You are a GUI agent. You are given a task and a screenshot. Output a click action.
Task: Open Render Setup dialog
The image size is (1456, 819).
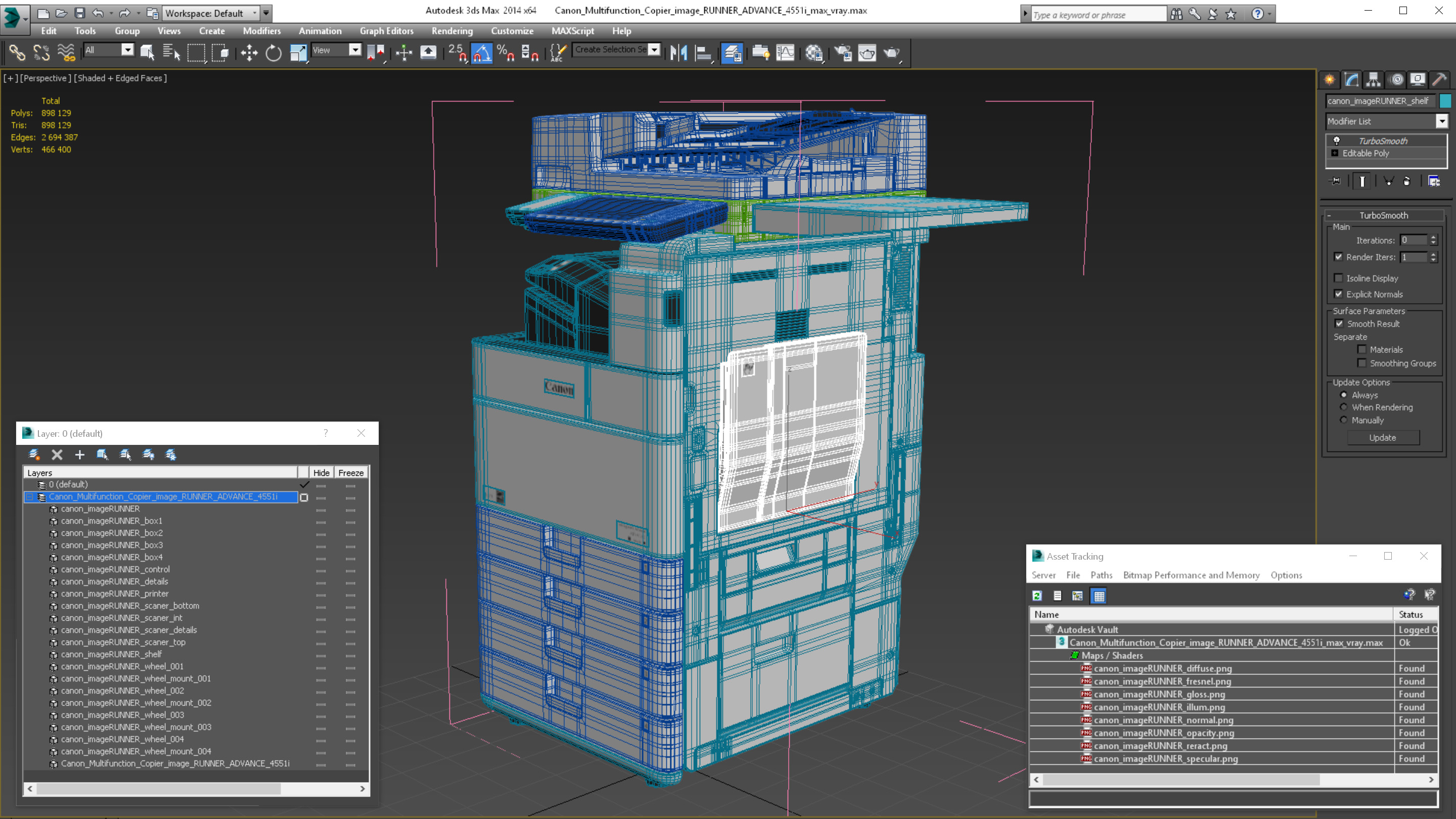pyautogui.click(x=843, y=53)
